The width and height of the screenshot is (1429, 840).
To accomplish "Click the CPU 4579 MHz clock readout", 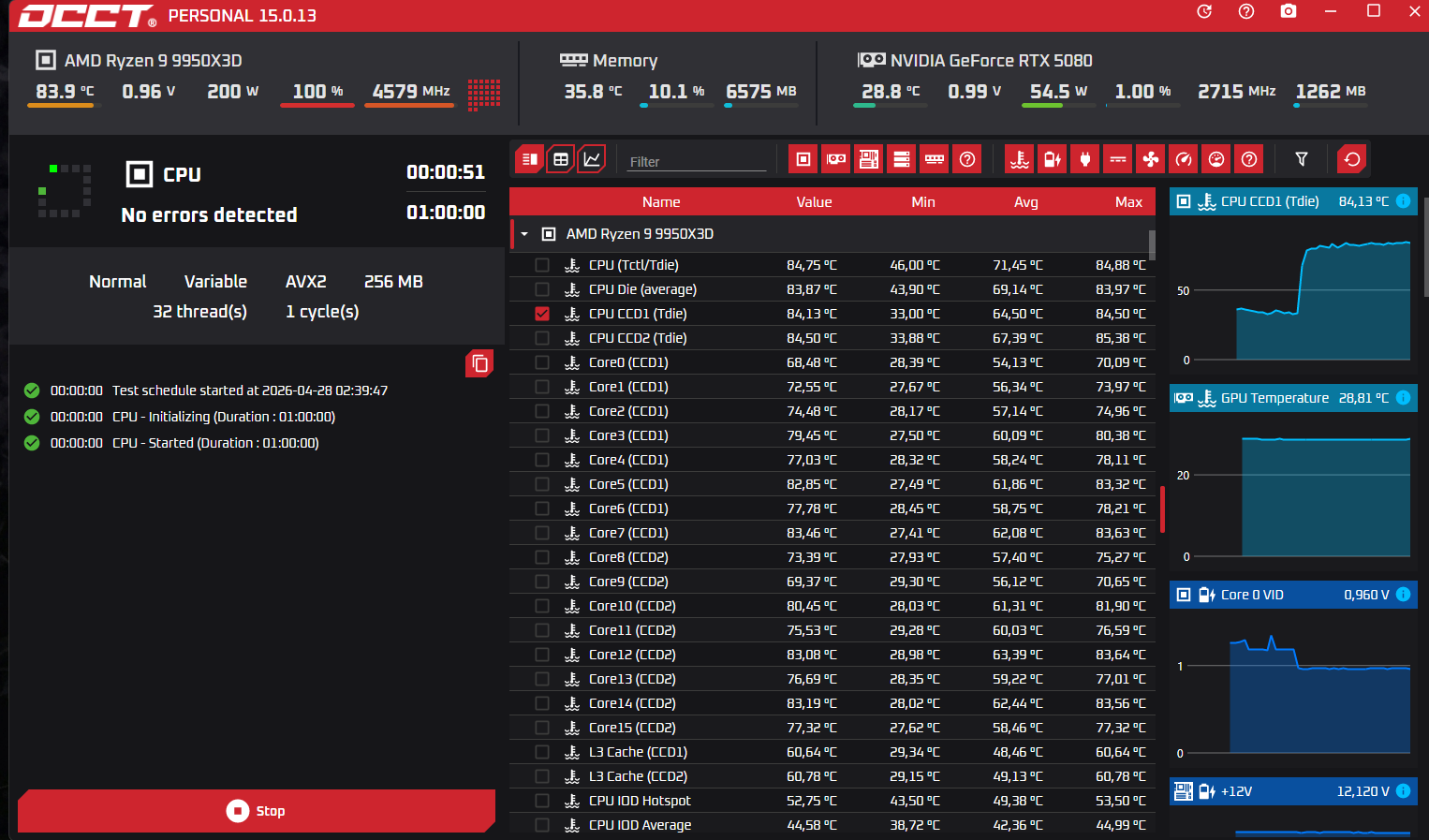I will (411, 92).
